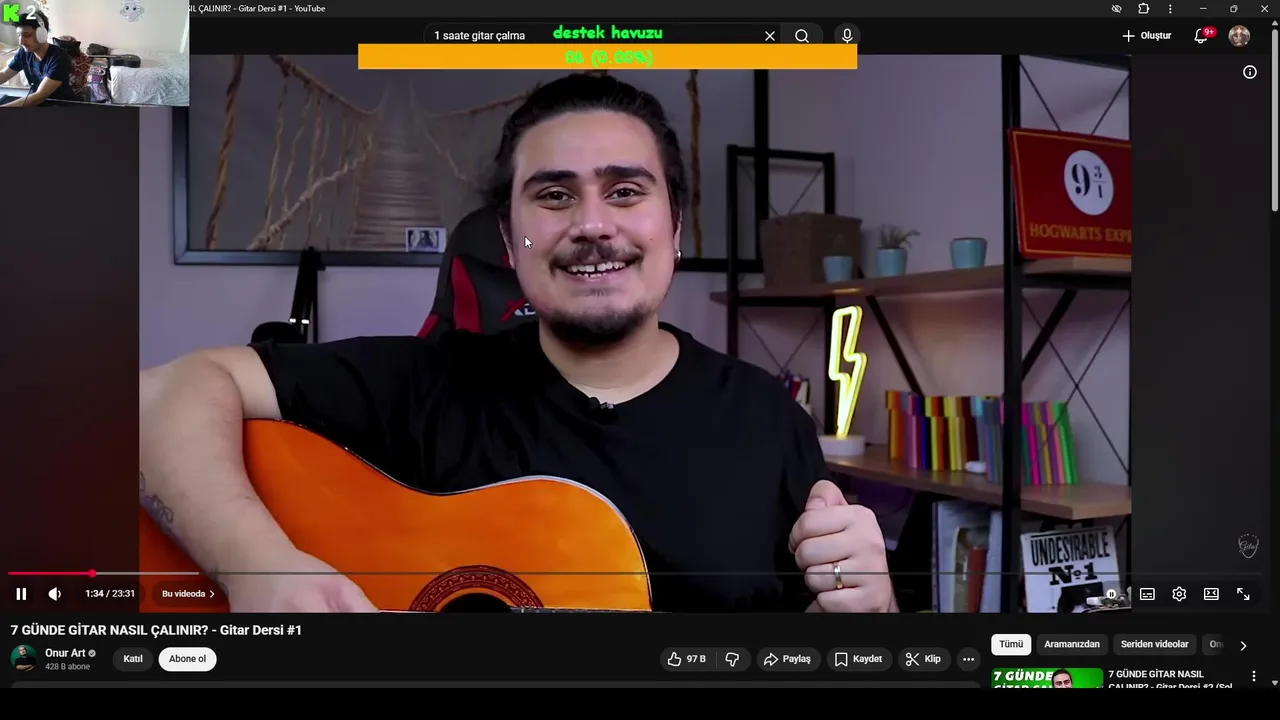Image resolution: width=1280 pixels, height=720 pixels.
Task: Open the Onur Art channel link
Action: pos(65,653)
